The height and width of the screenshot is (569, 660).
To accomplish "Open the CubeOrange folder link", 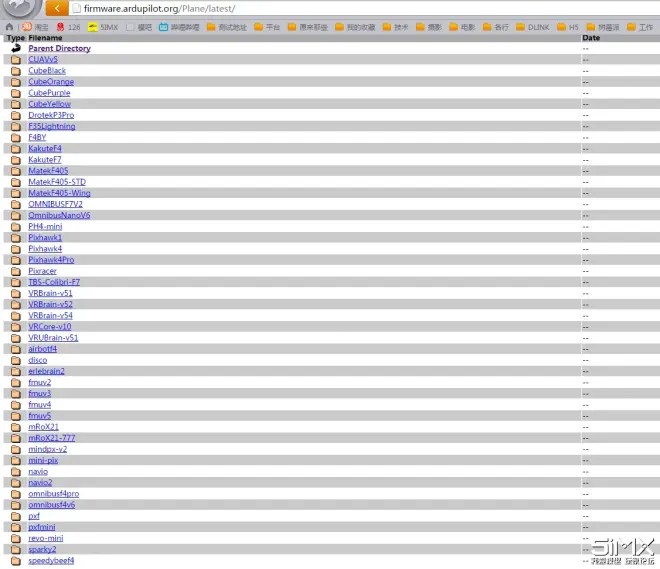I will (51, 82).
